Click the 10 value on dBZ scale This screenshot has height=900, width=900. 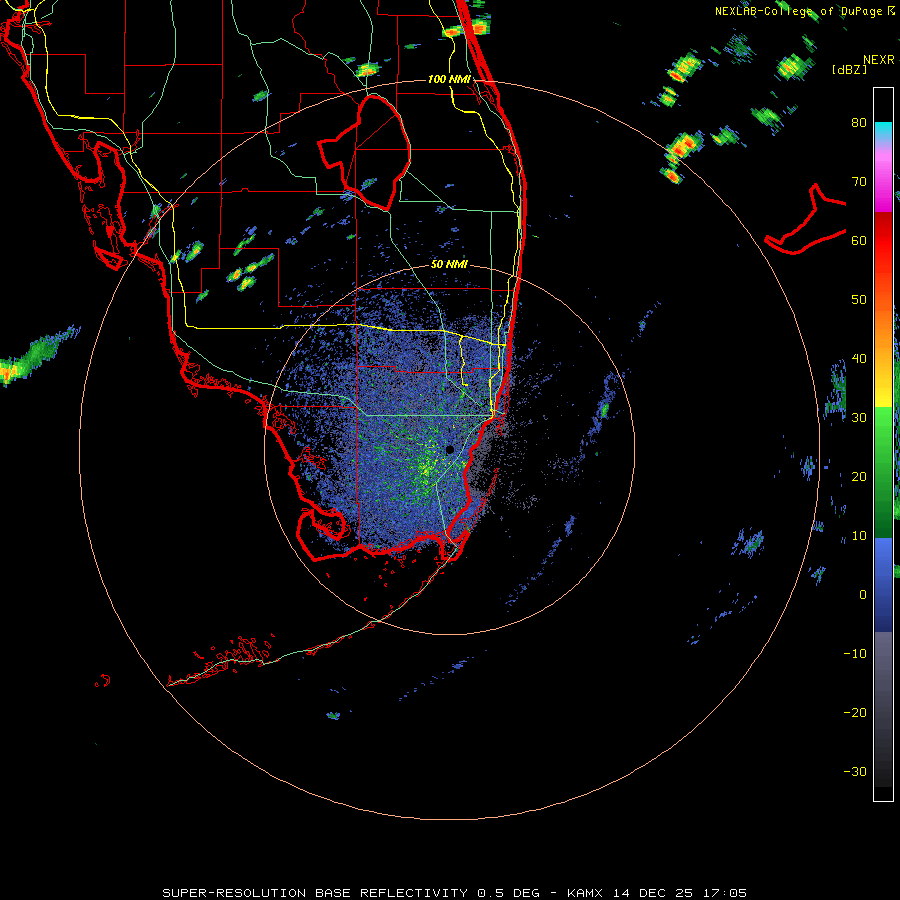[x=859, y=536]
